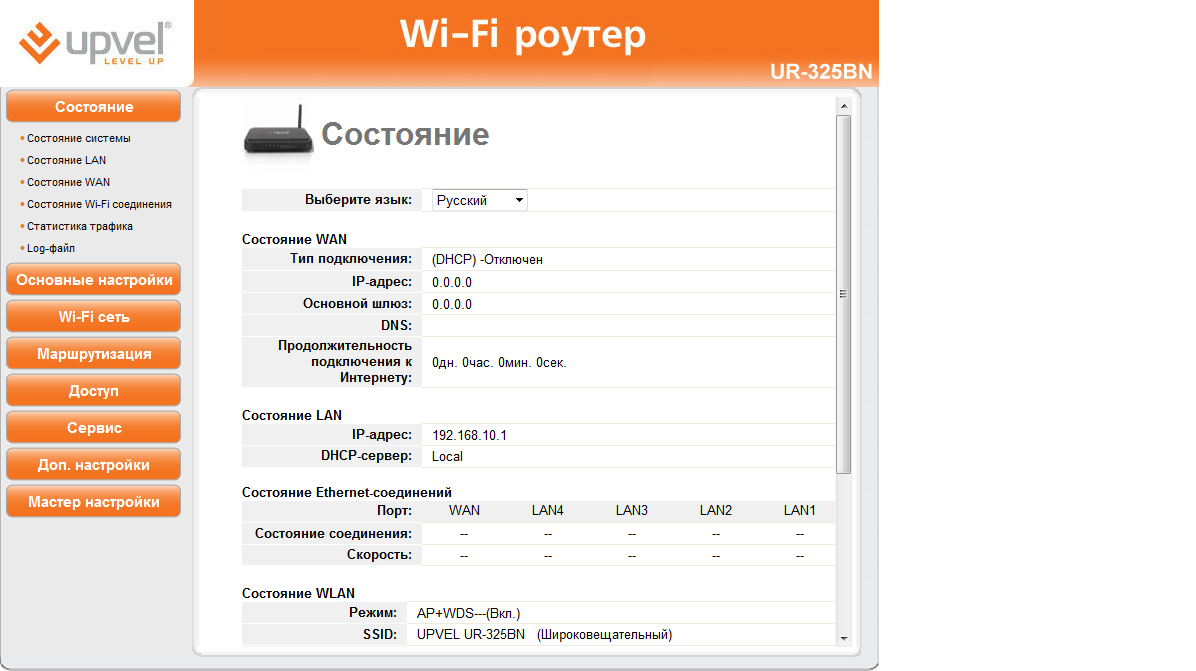
Task: Click LAN IP address 192.168.10.1
Action: coord(469,435)
